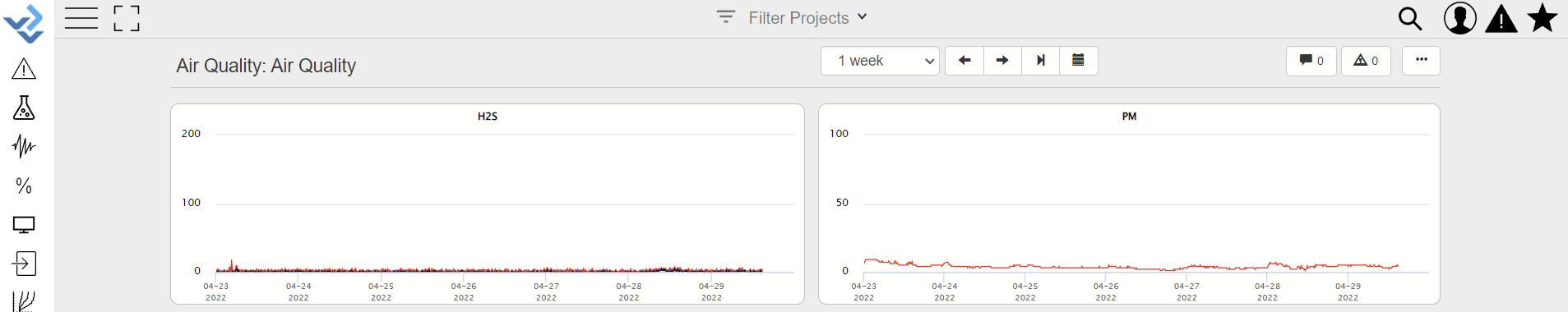Go to previous time period arrow

click(x=964, y=61)
